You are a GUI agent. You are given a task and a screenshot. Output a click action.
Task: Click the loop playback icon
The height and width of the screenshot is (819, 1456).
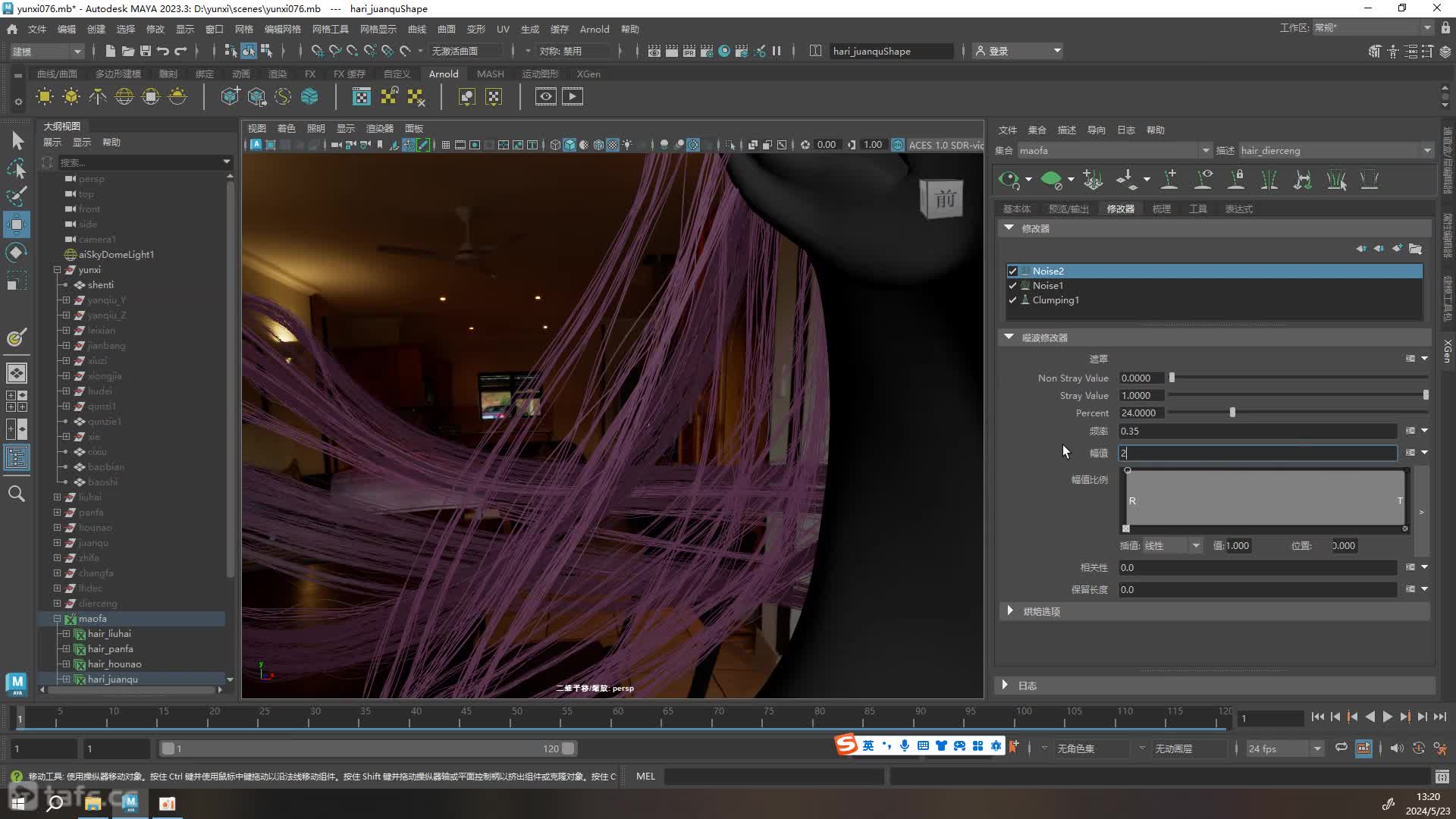click(x=1341, y=748)
